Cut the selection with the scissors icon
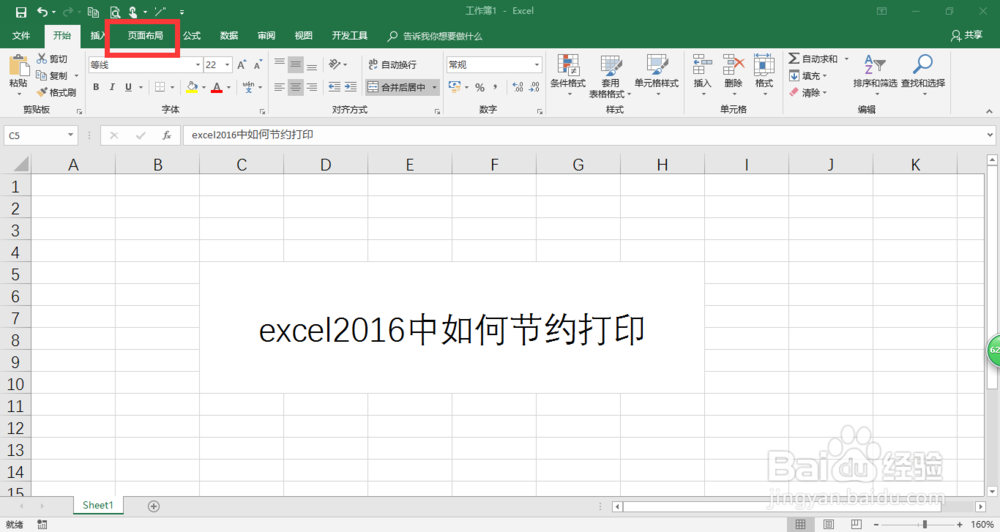The width and height of the screenshot is (1000, 532). [42, 59]
